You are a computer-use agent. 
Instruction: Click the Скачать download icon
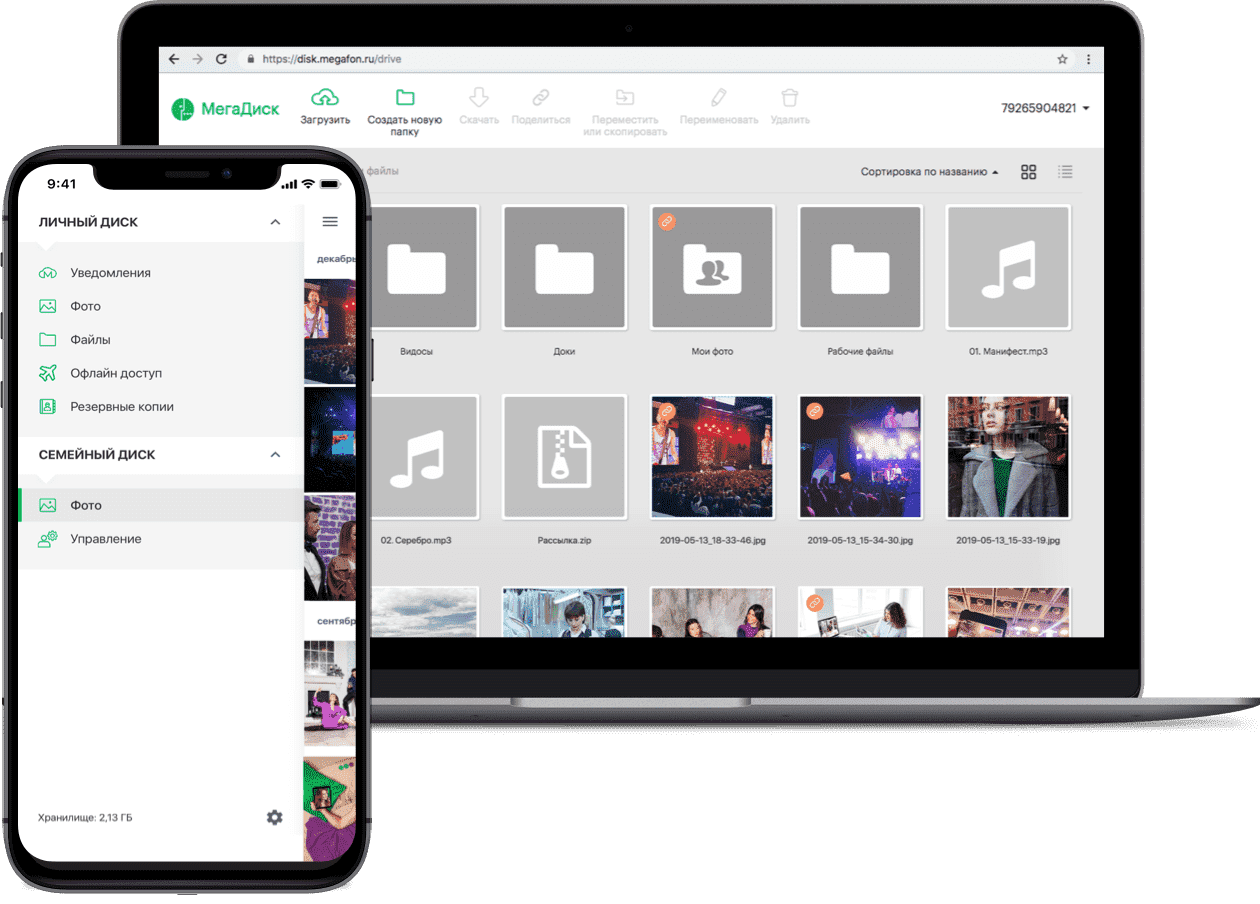[479, 98]
